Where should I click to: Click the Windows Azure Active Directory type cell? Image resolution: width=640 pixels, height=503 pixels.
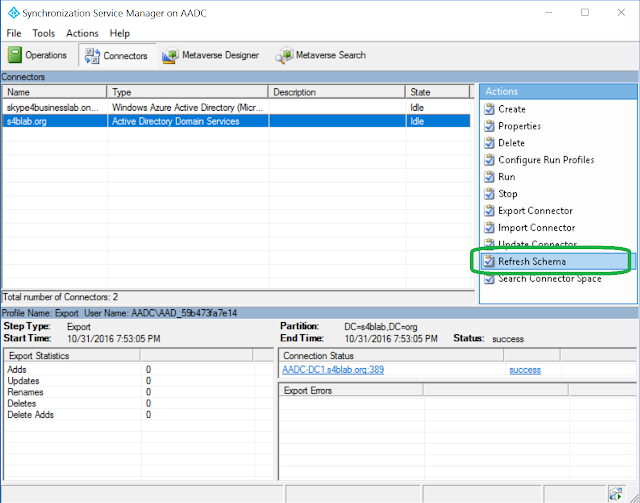coord(188,108)
